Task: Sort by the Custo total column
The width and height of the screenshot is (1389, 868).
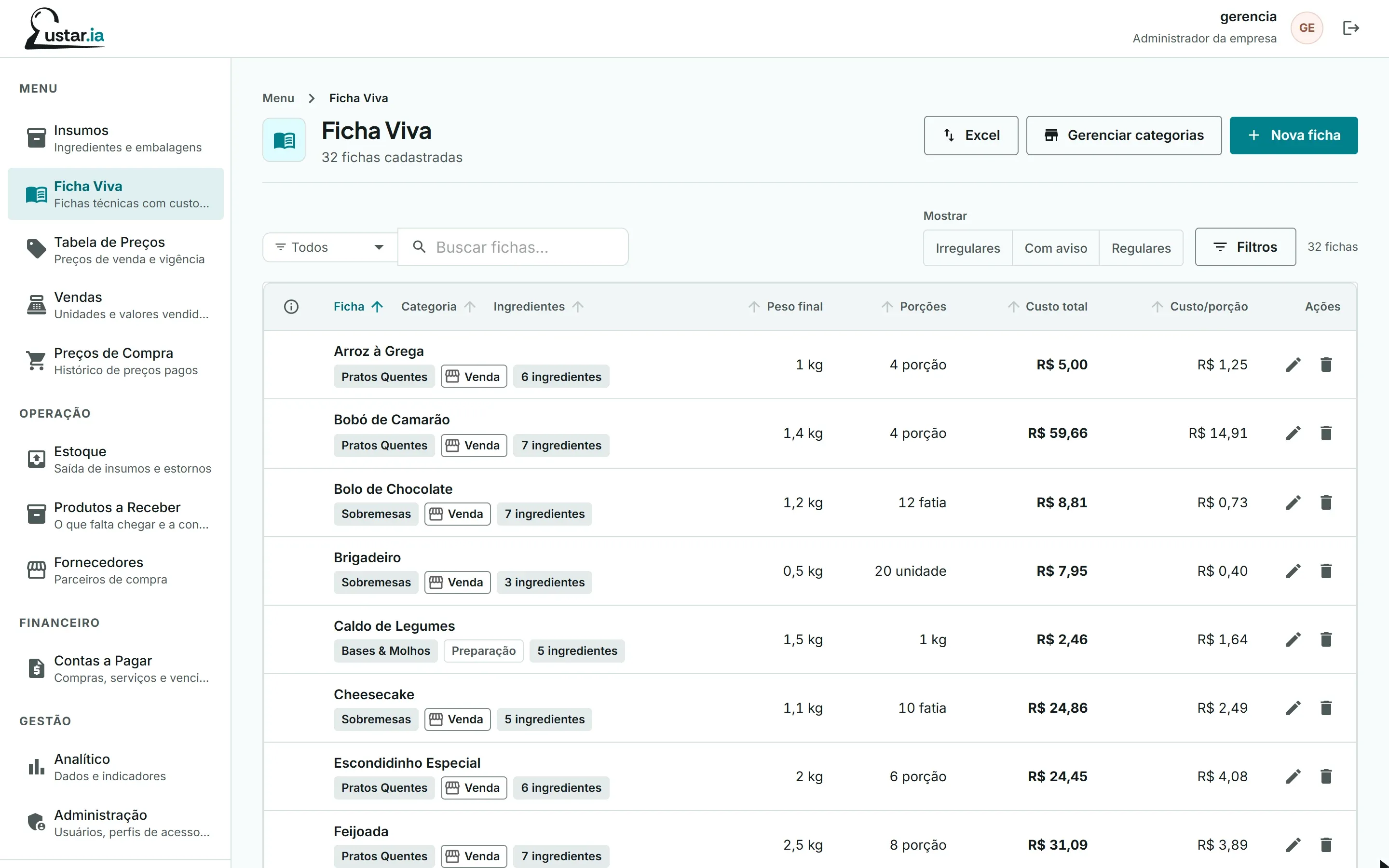Action: tap(1048, 307)
